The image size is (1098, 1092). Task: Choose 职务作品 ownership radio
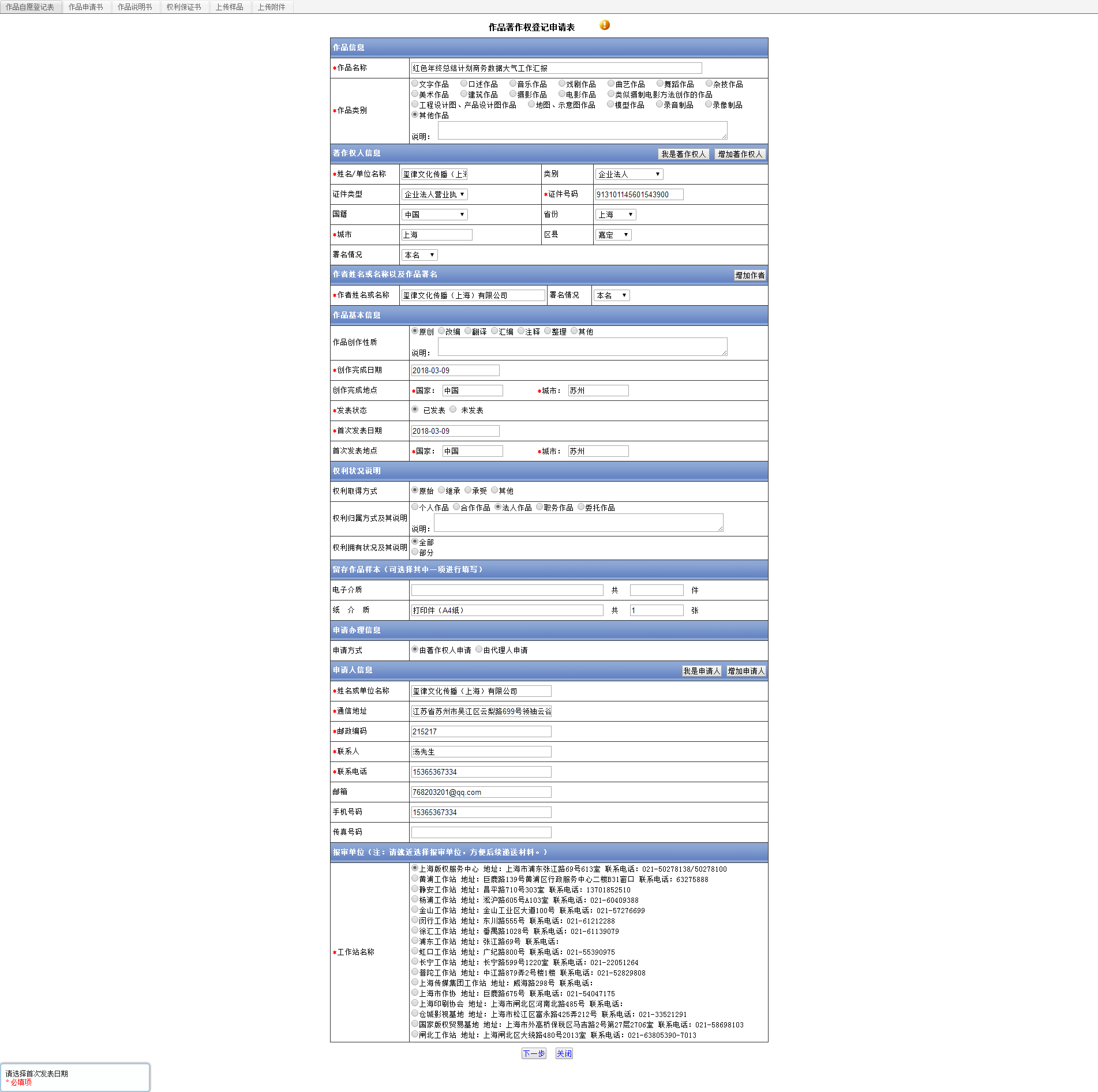[x=539, y=507]
